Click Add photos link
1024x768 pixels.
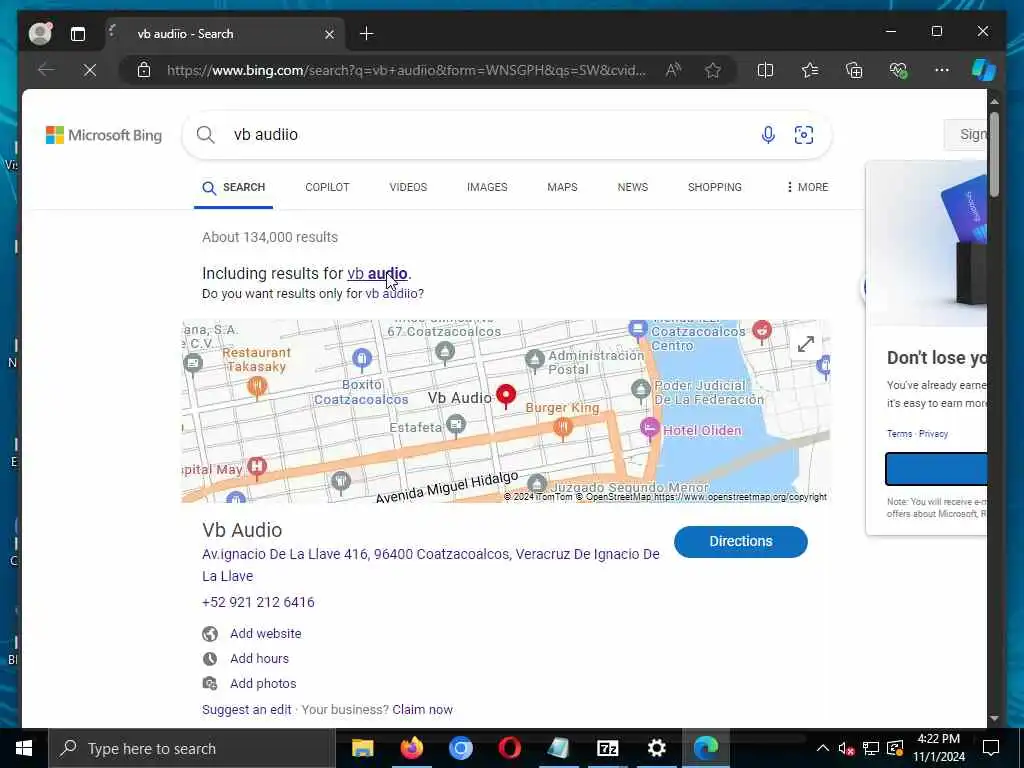263,684
